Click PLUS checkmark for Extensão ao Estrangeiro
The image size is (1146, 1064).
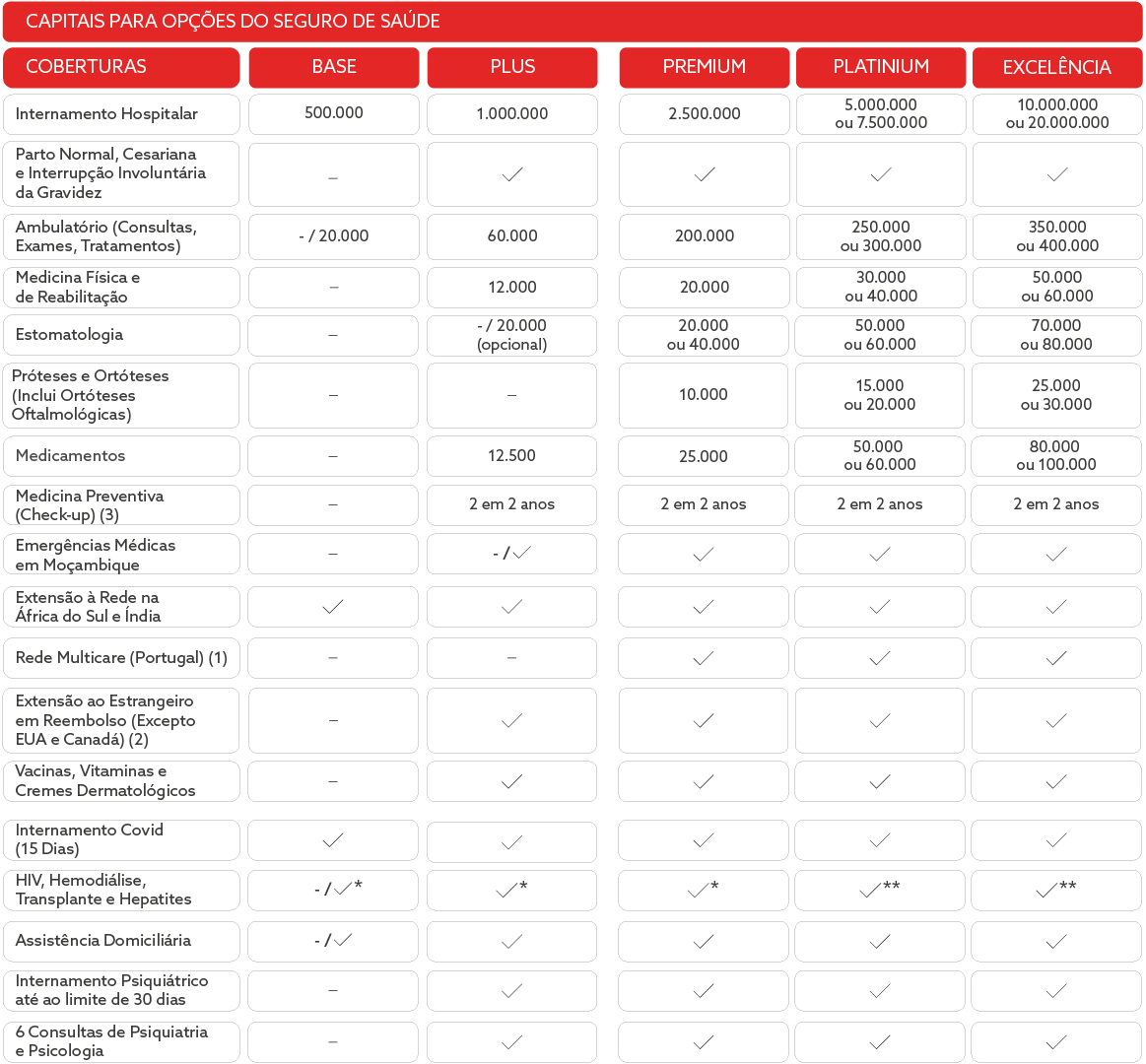coord(511,721)
